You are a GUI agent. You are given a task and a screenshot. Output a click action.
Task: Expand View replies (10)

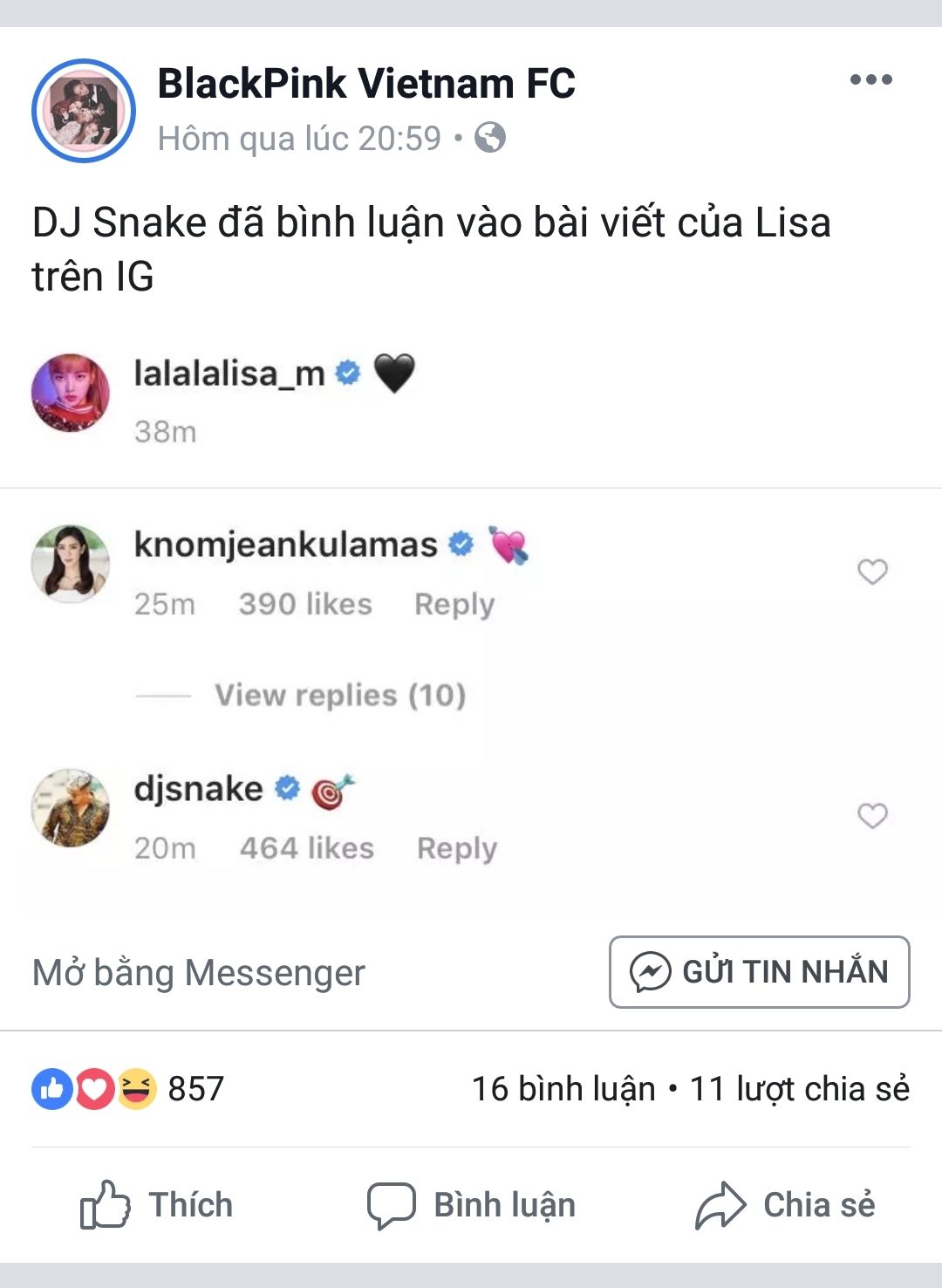coord(340,695)
